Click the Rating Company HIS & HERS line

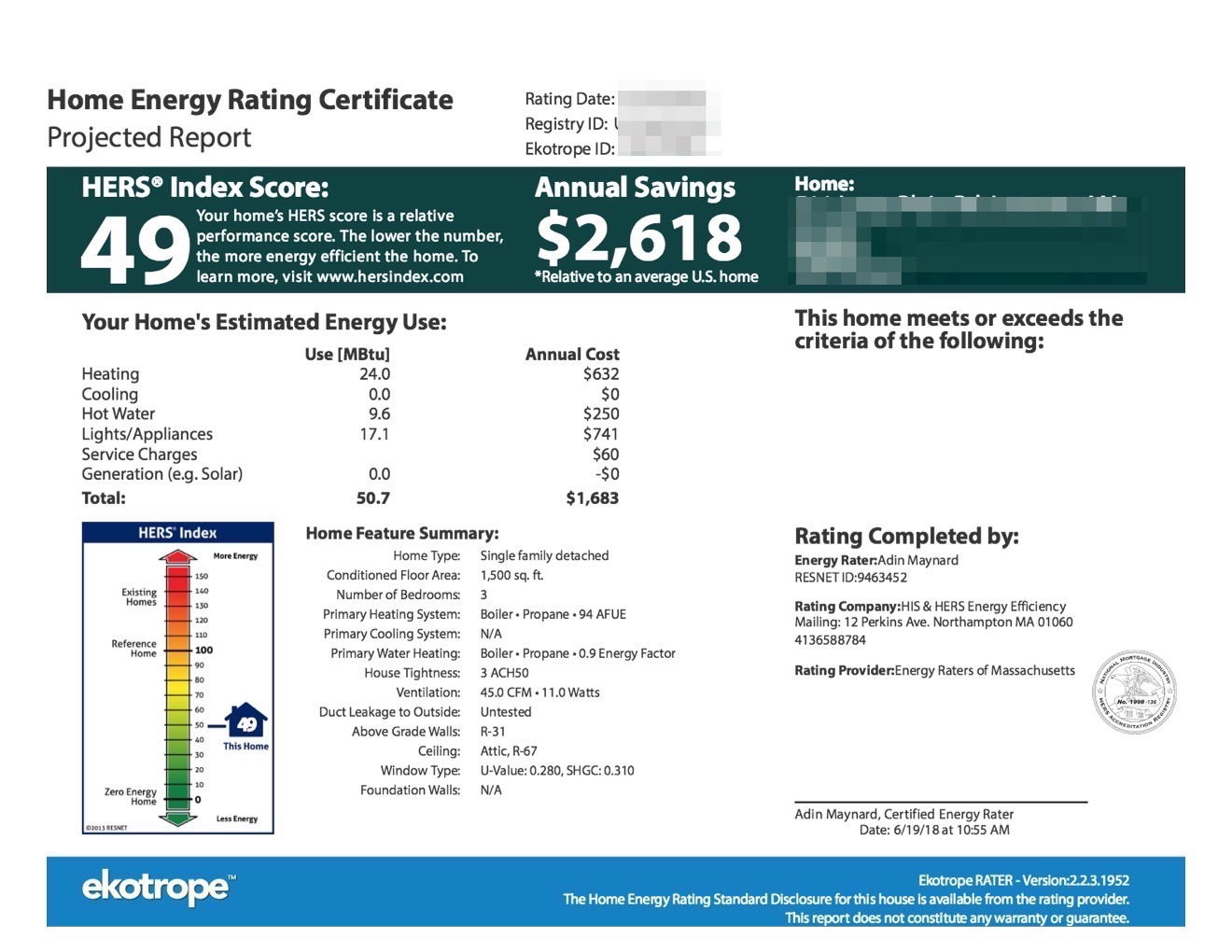coord(930,607)
